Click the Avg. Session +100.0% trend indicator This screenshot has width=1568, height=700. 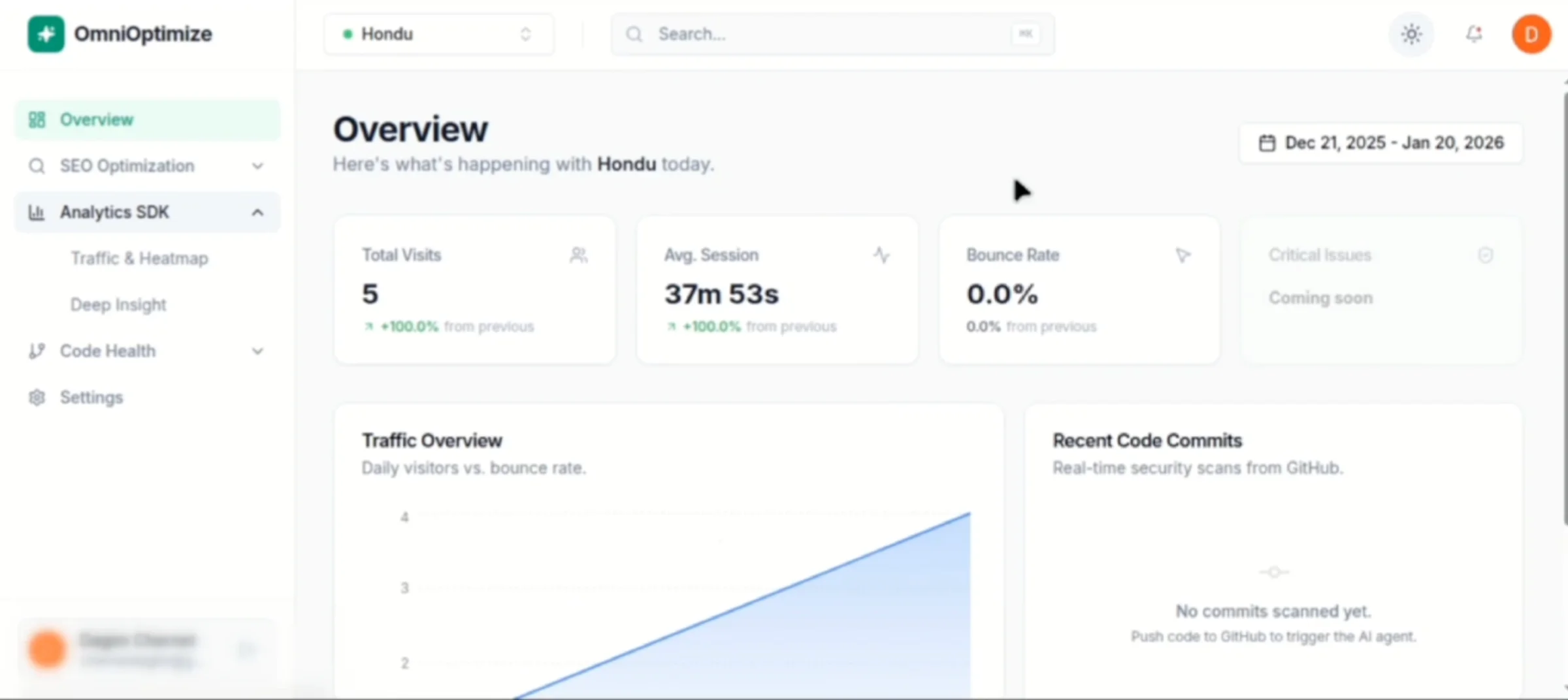(x=704, y=326)
